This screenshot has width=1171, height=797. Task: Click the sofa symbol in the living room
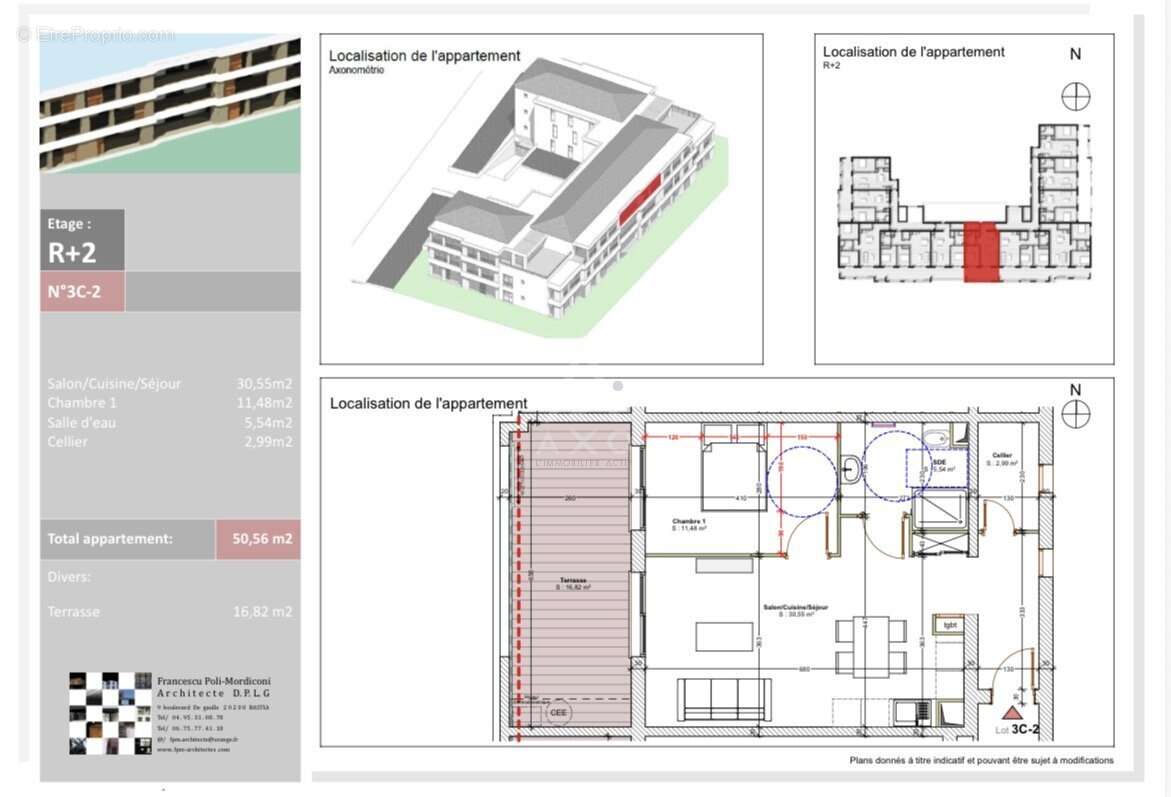pyautogui.click(x=724, y=699)
